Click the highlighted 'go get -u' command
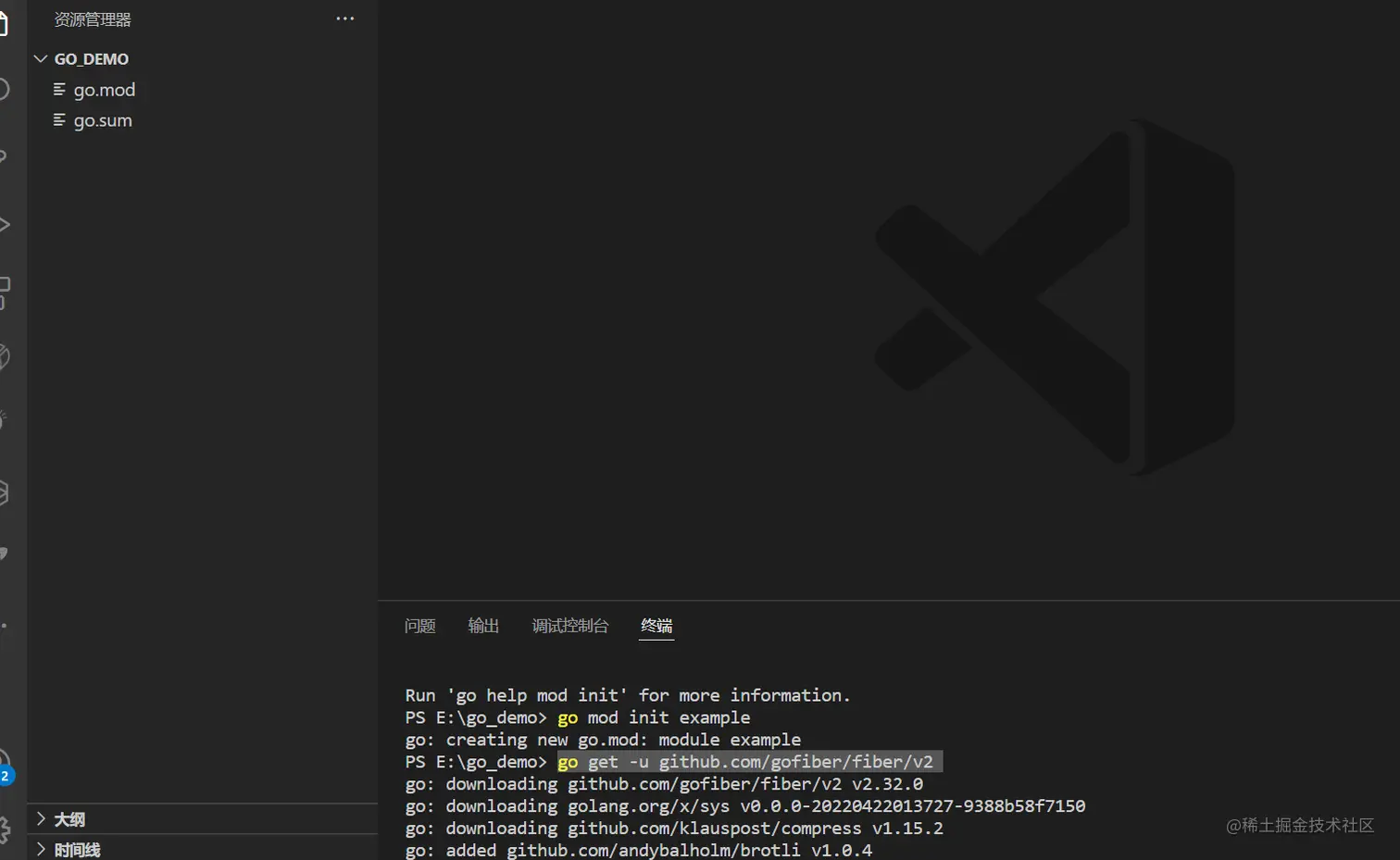The height and width of the screenshot is (860, 1400). [x=750, y=762]
